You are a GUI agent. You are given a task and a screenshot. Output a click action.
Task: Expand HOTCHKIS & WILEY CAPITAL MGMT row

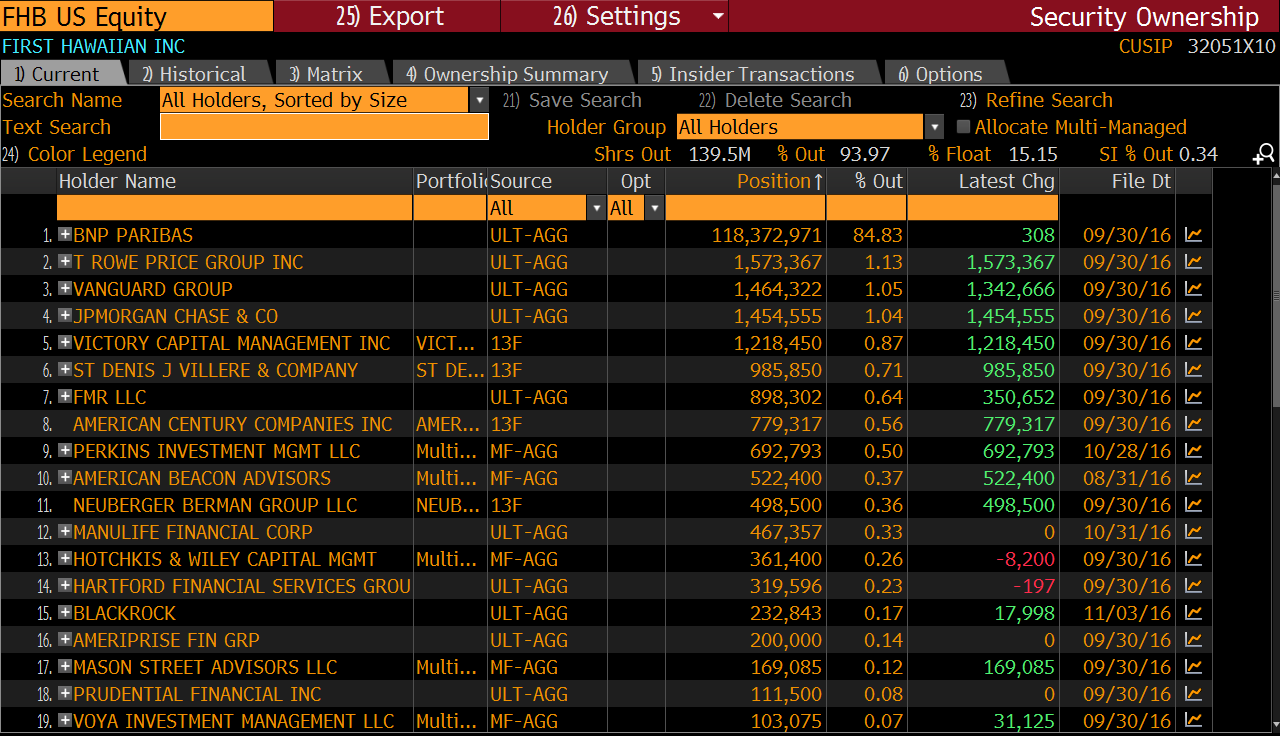click(65, 558)
